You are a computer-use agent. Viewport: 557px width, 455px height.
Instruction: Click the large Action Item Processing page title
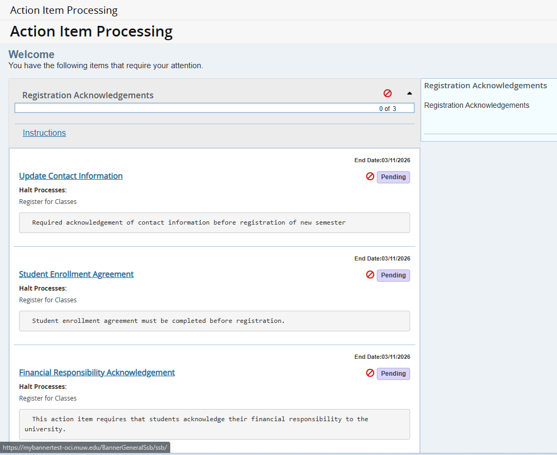tap(91, 32)
